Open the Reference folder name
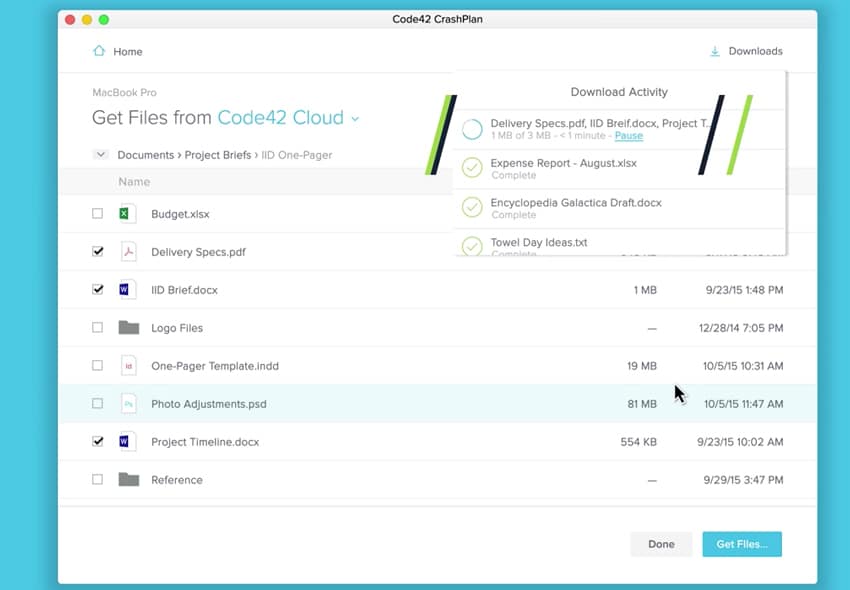This screenshot has width=850, height=590. [177, 480]
